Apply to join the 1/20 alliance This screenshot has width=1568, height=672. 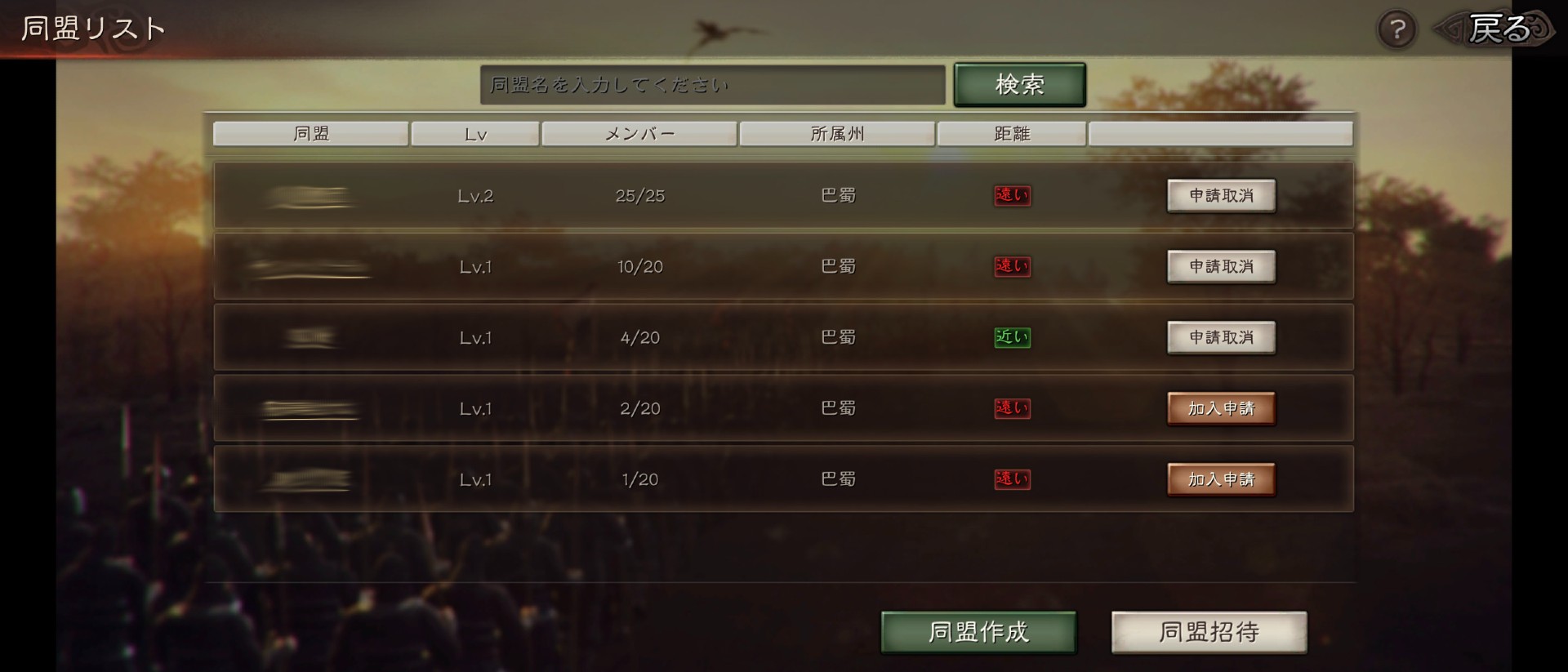pyautogui.click(x=1221, y=480)
